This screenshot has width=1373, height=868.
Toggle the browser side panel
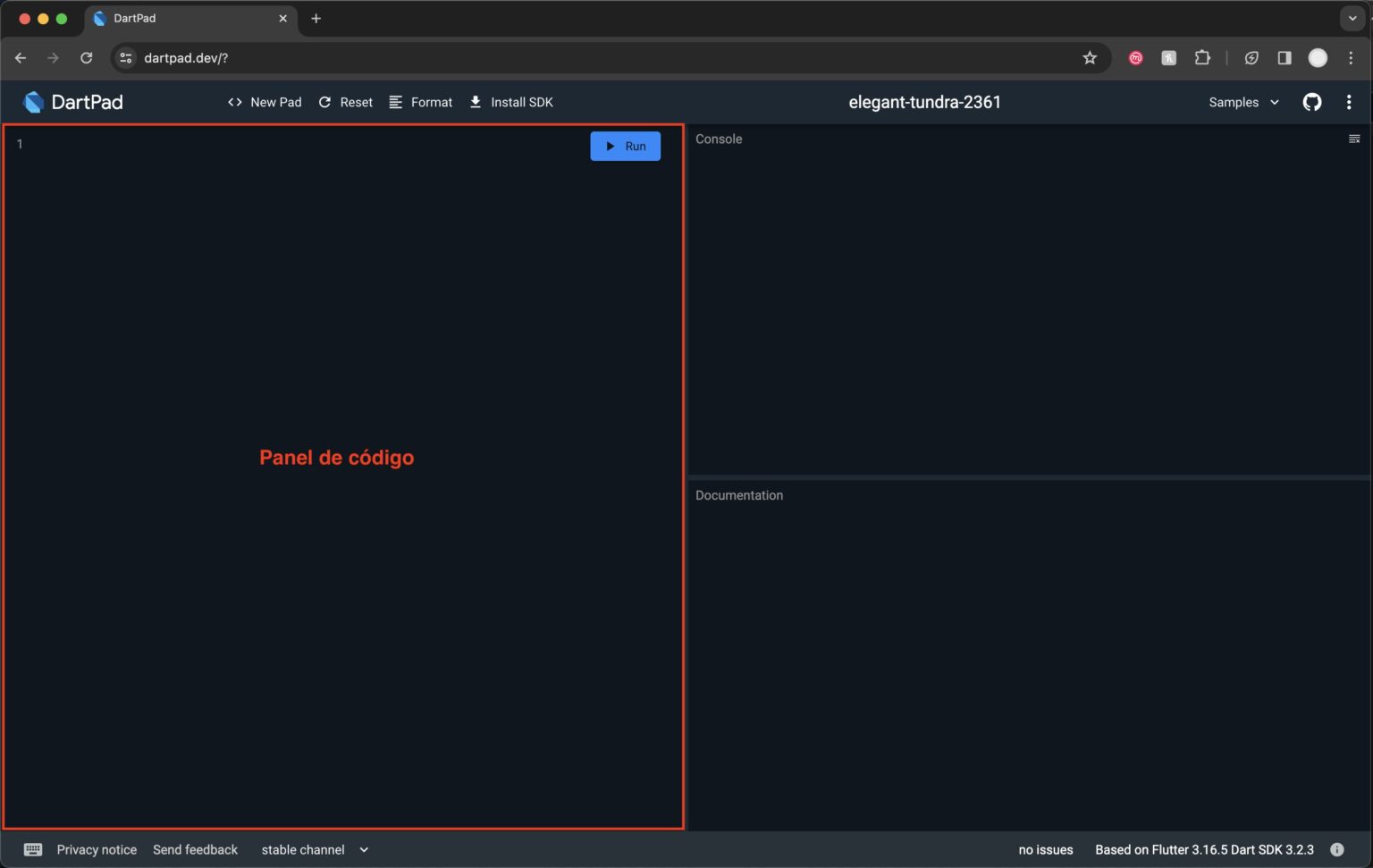[1284, 58]
